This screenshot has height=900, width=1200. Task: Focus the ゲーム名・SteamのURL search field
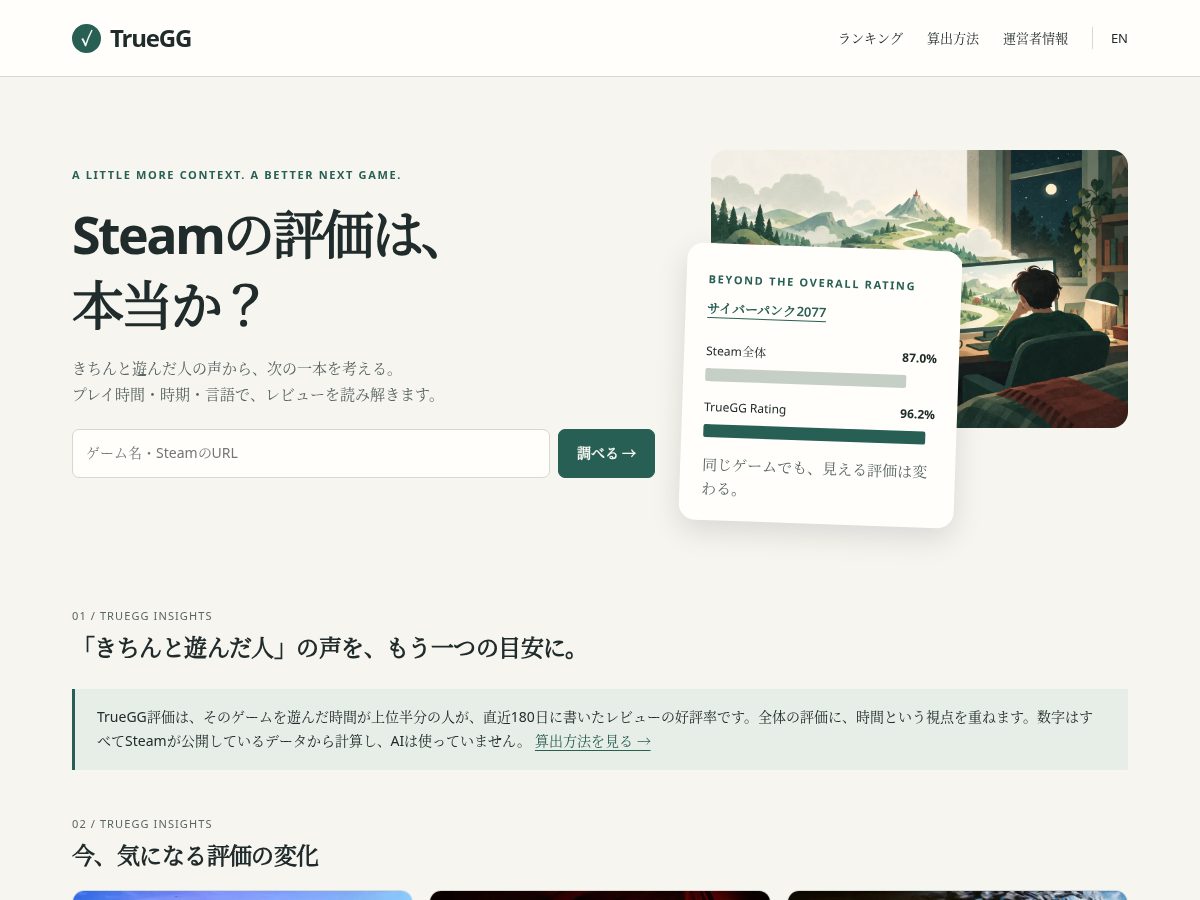311,453
